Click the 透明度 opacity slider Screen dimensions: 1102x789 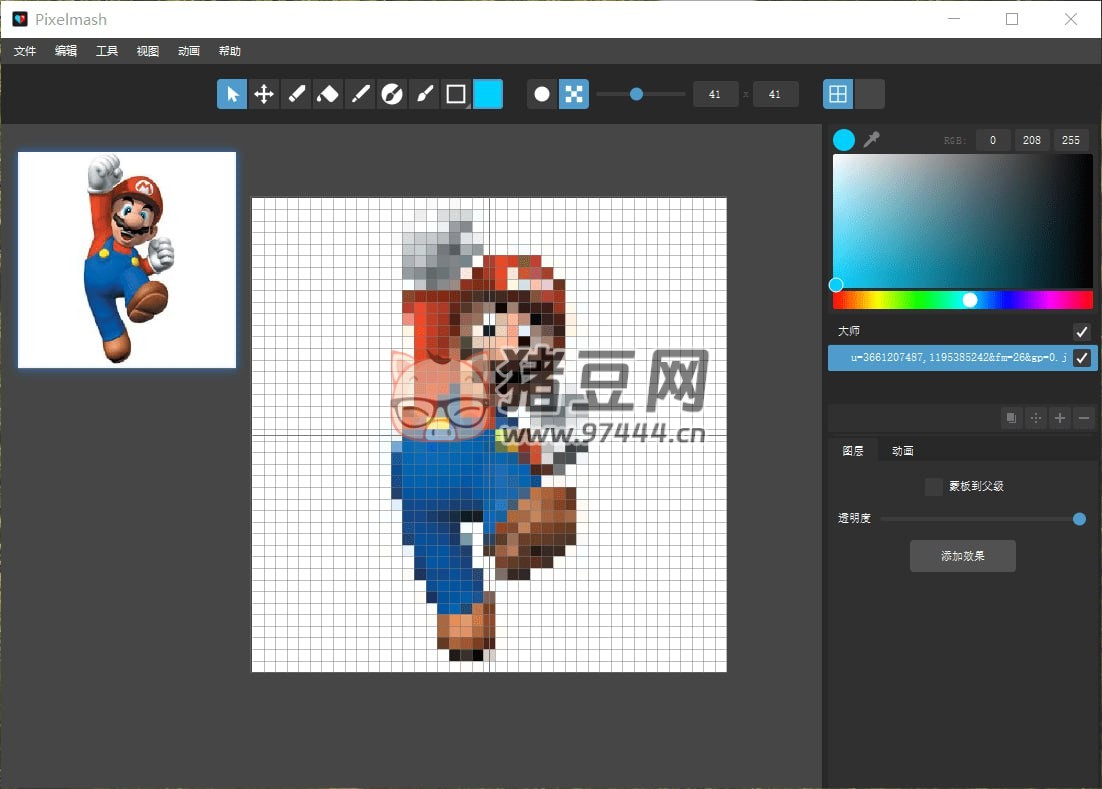[x=978, y=519]
